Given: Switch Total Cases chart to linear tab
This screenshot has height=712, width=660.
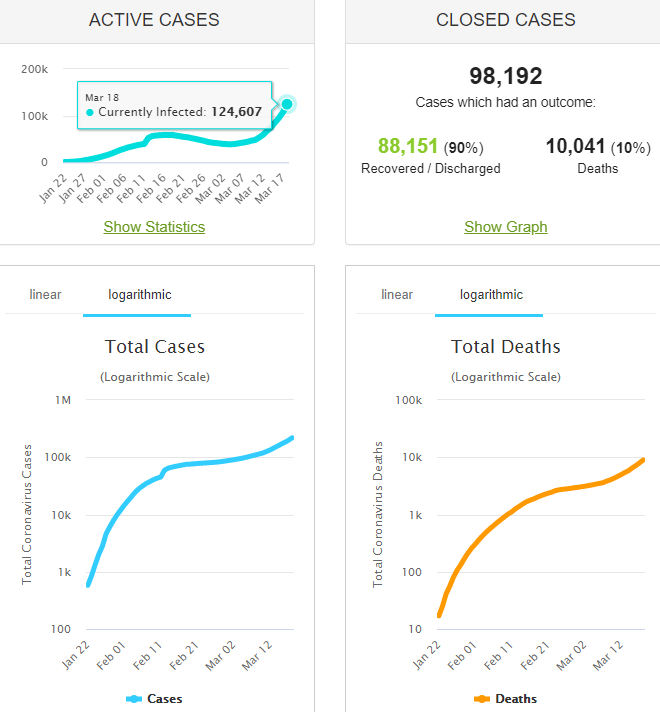Looking at the screenshot, I should click(x=45, y=295).
